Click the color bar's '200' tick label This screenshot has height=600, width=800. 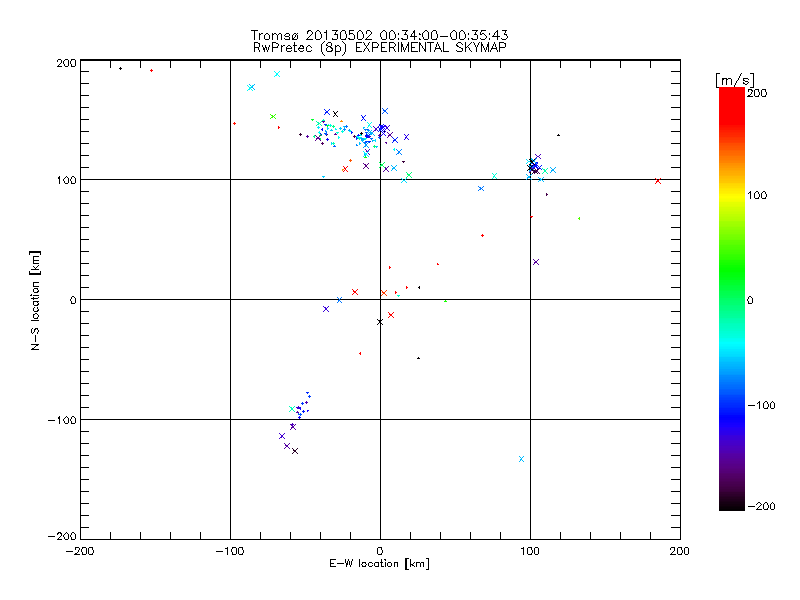(757, 93)
